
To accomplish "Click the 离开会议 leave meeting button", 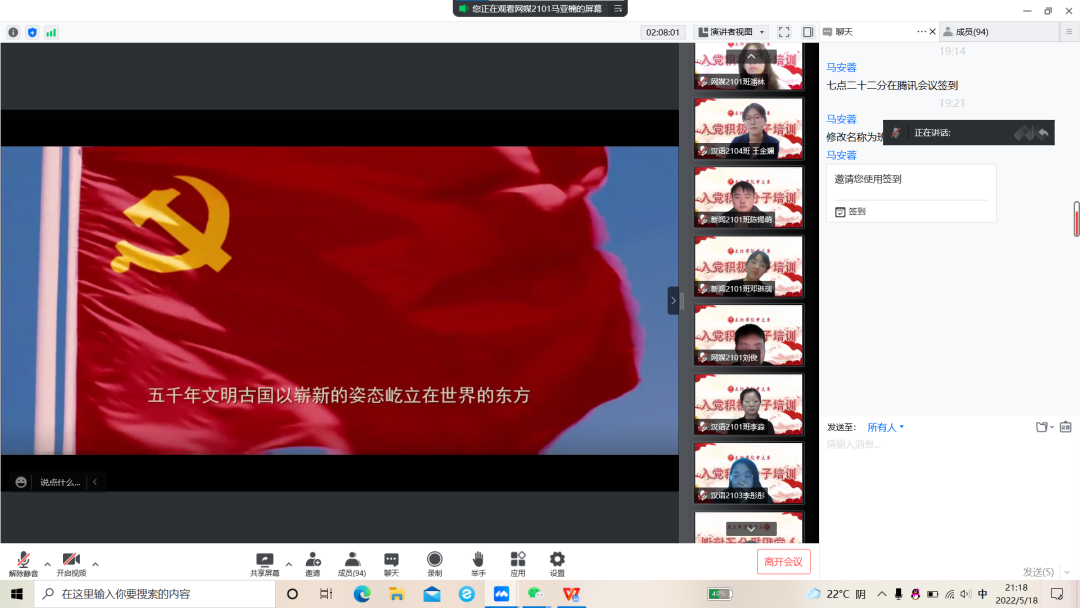I will (783, 561).
